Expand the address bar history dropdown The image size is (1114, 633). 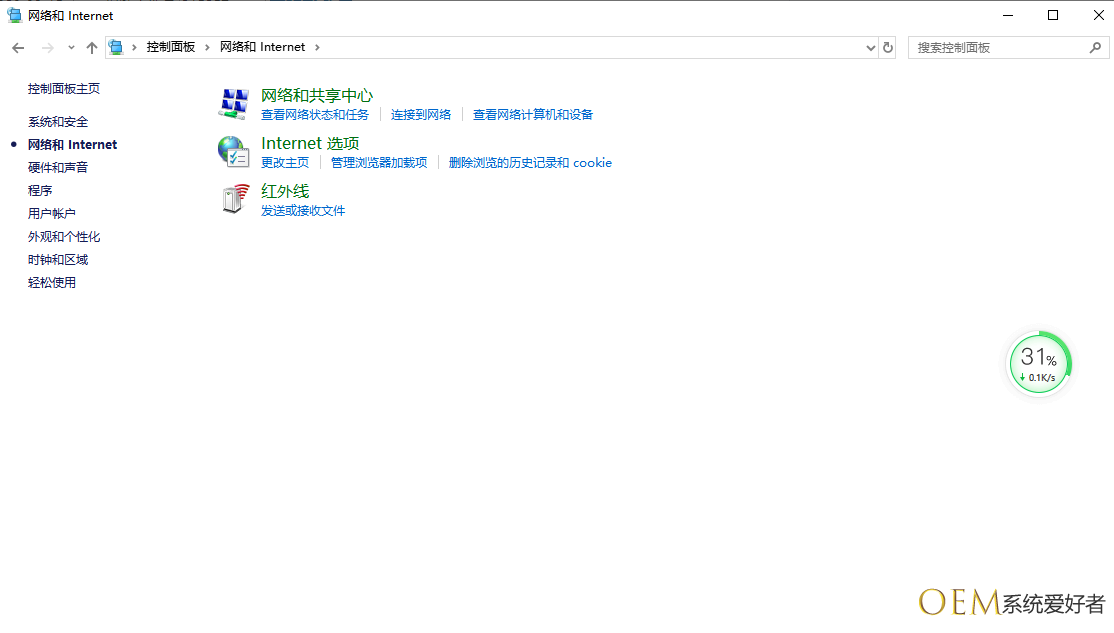tap(869, 47)
